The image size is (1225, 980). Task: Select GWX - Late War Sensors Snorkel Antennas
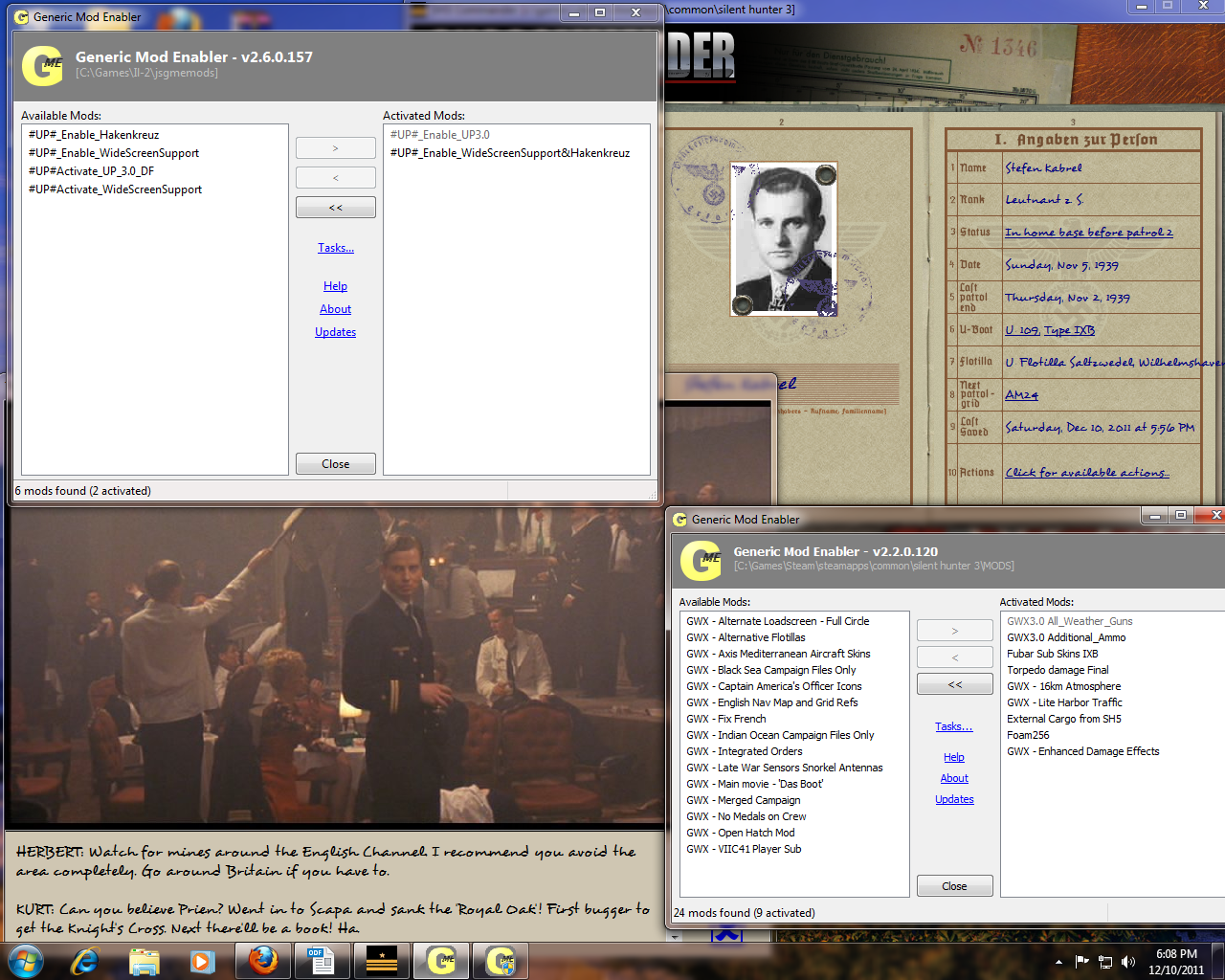pyautogui.click(x=785, y=768)
